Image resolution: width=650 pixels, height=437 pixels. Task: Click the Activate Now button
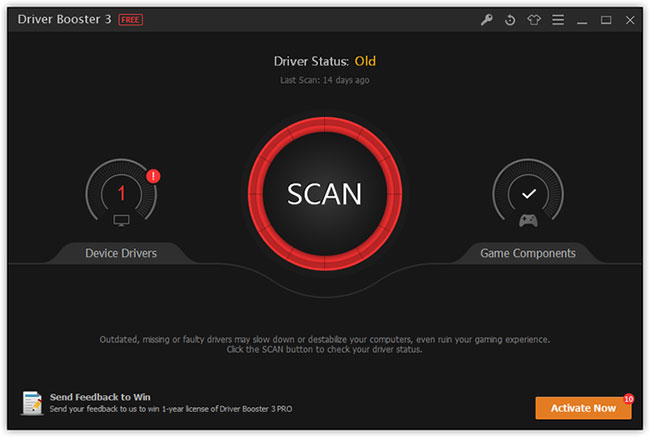pyautogui.click(x=583, y=408)
